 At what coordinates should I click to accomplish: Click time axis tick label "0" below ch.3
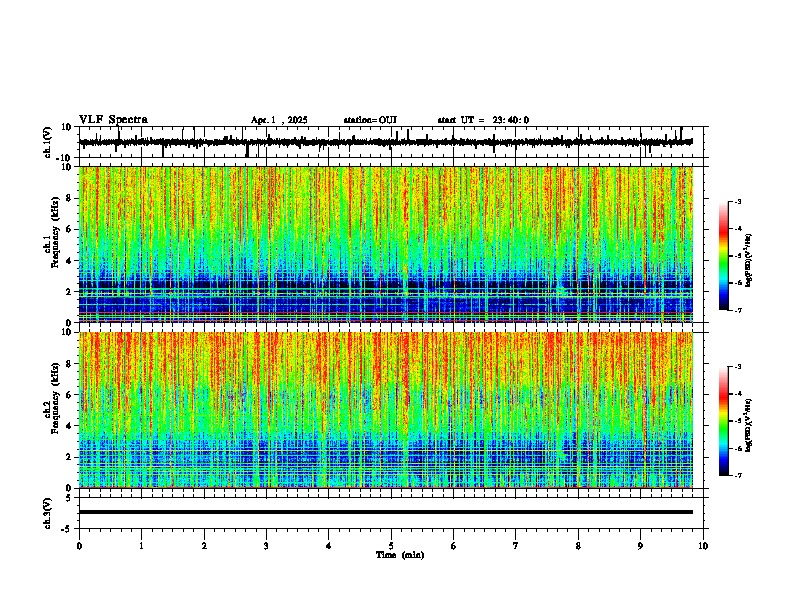(x=79, y=546)
